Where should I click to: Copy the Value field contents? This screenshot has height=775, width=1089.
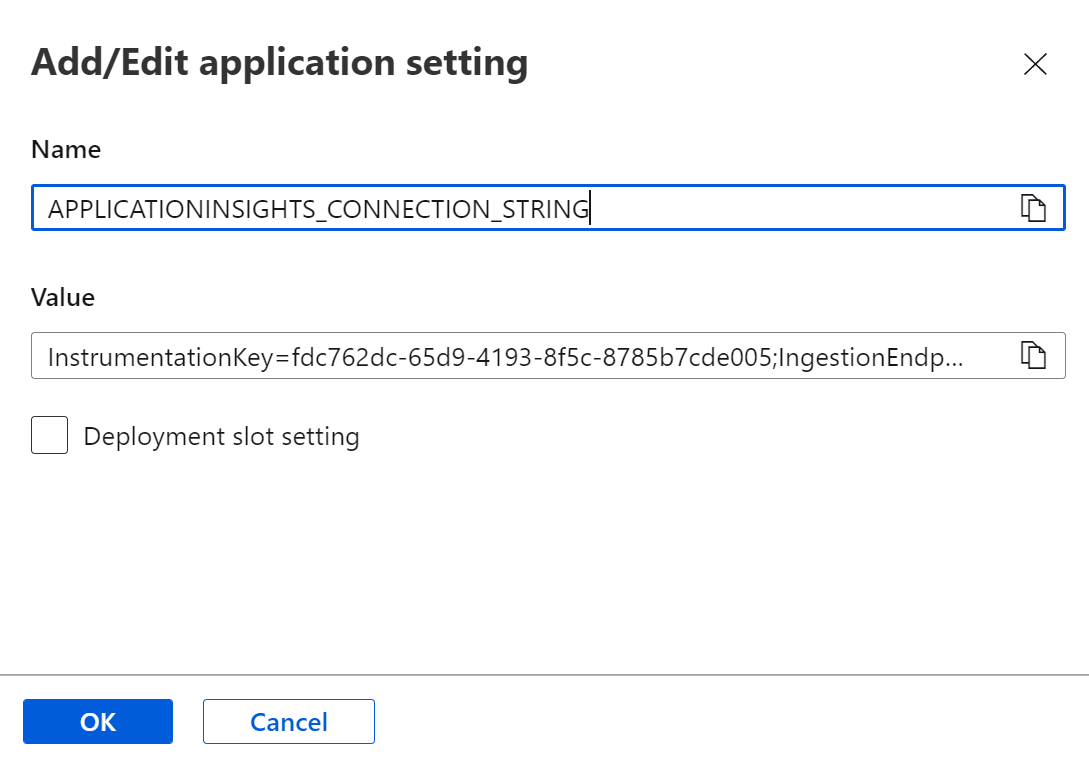1033,355
